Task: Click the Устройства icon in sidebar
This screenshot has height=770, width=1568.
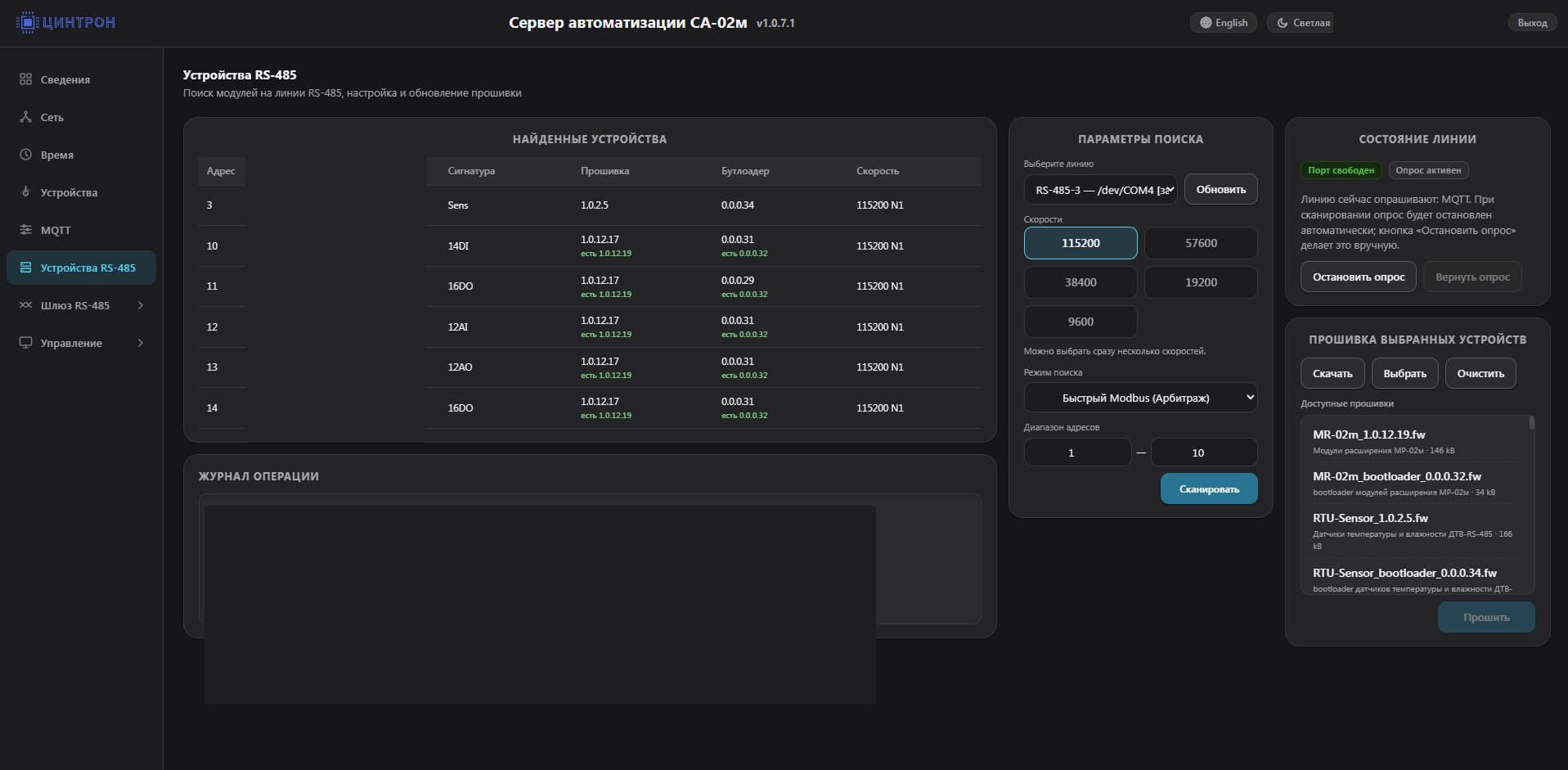Action: click(25, 192)
